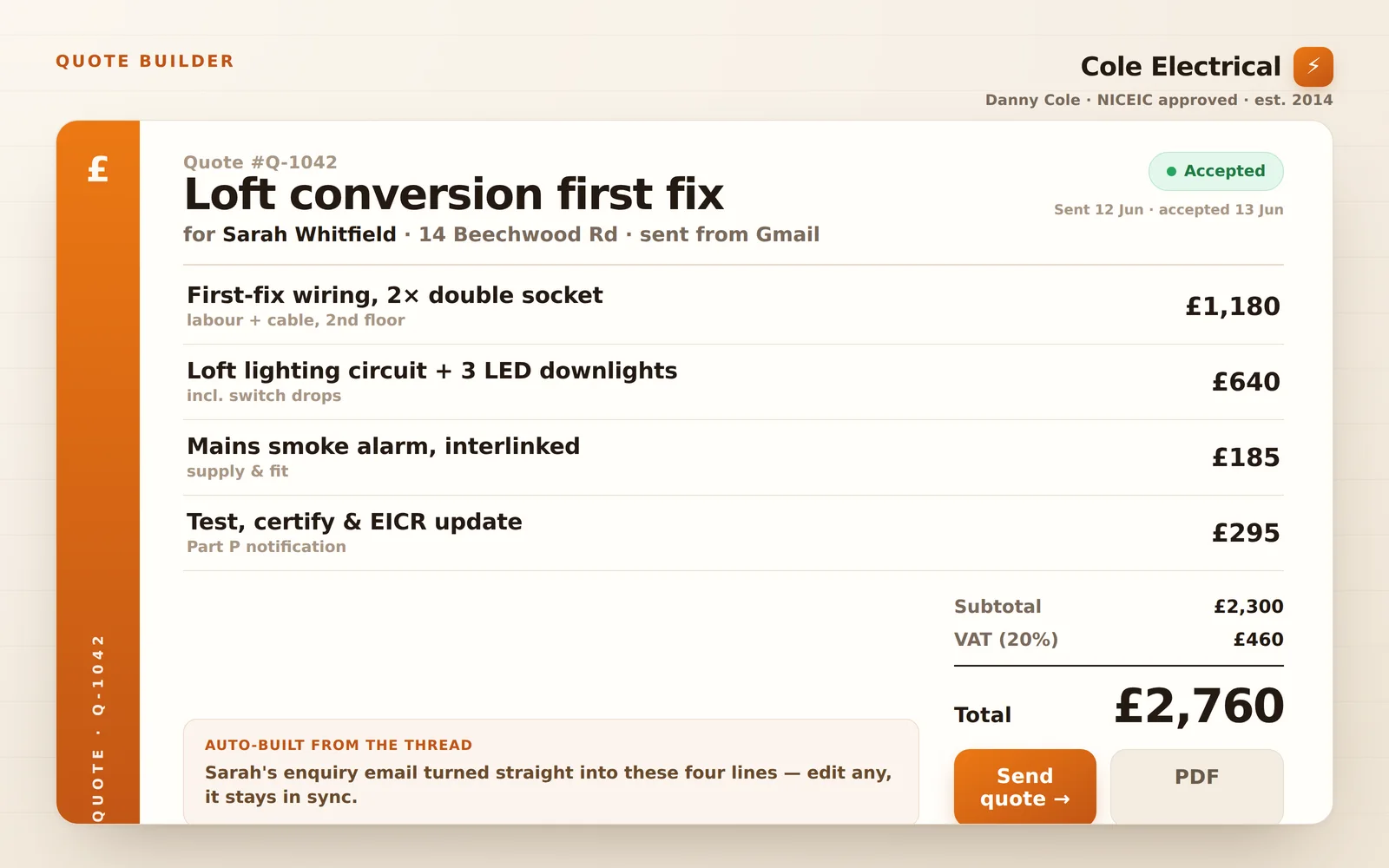Click the £1,180 price amount
This screenshot has height=868, width=1389.
pyautogui.click(x=1233, y=306)
